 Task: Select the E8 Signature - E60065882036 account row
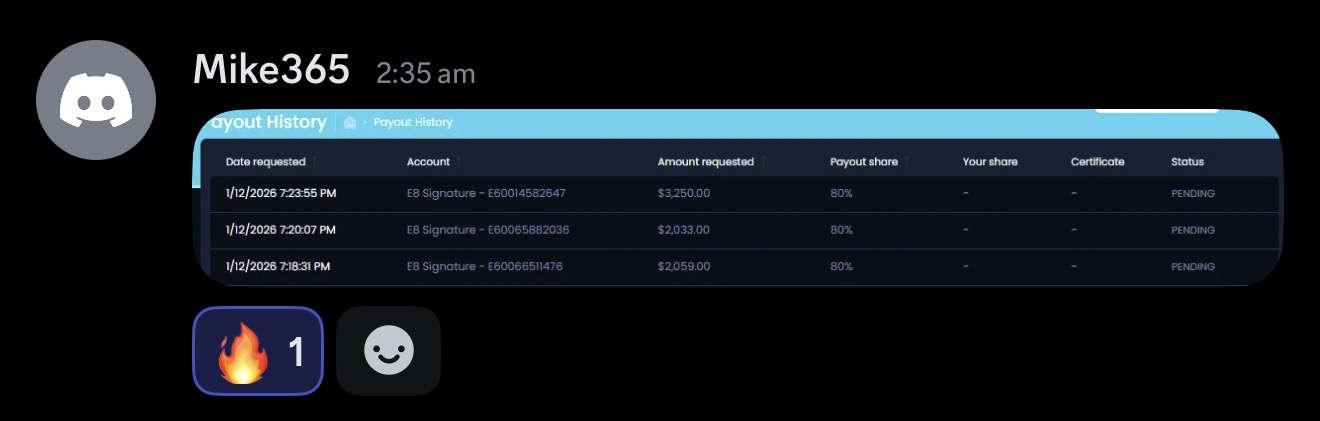744,230
